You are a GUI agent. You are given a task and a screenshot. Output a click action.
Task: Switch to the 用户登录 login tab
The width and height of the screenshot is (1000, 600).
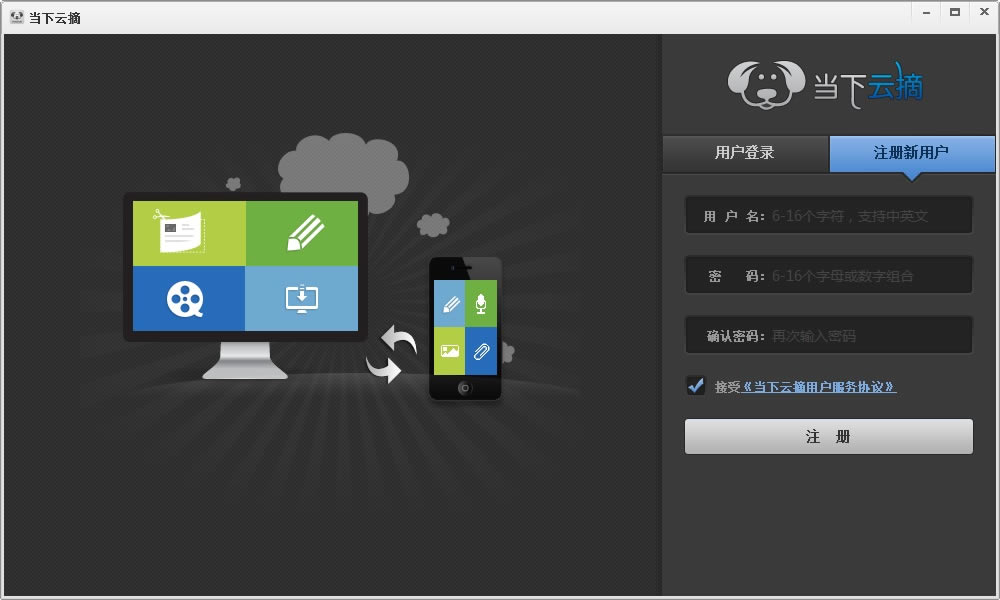744,154
